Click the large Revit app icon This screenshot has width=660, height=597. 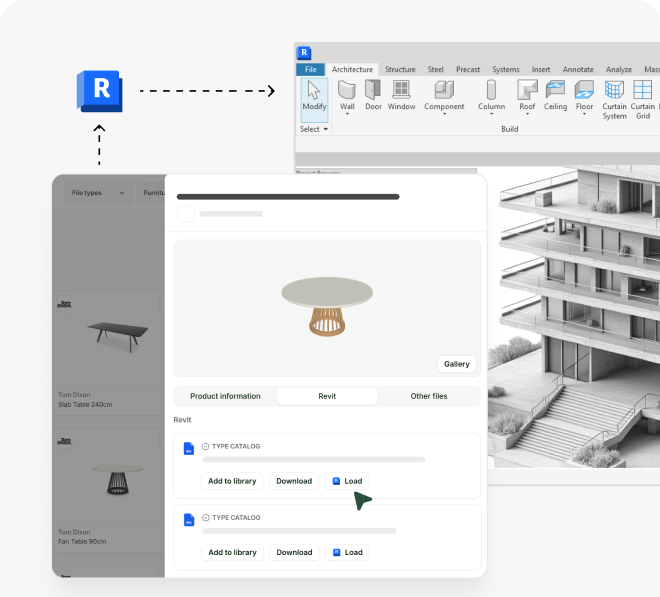click(x=100, y=91)
